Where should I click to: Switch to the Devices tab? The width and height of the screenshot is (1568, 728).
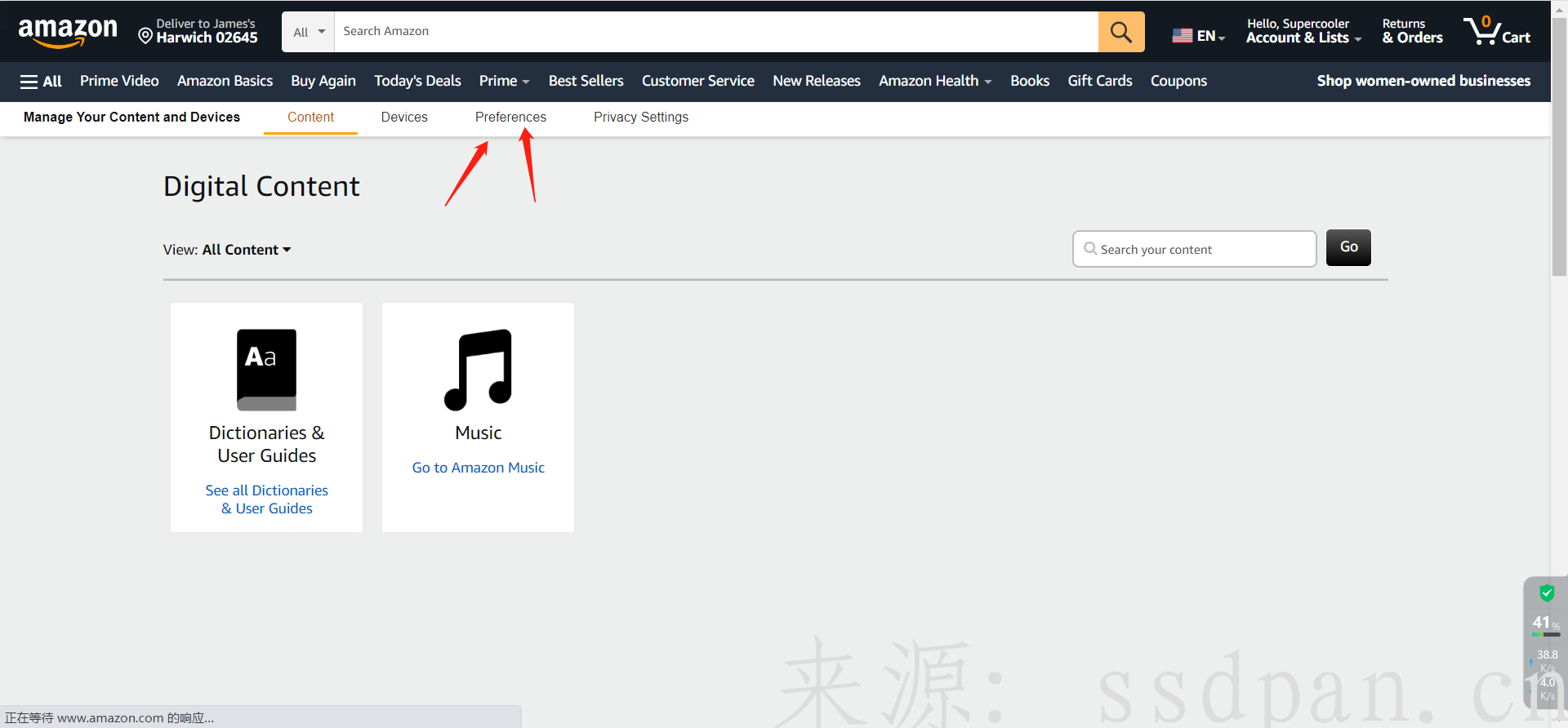pyautogui.click(x=404, y=118)
